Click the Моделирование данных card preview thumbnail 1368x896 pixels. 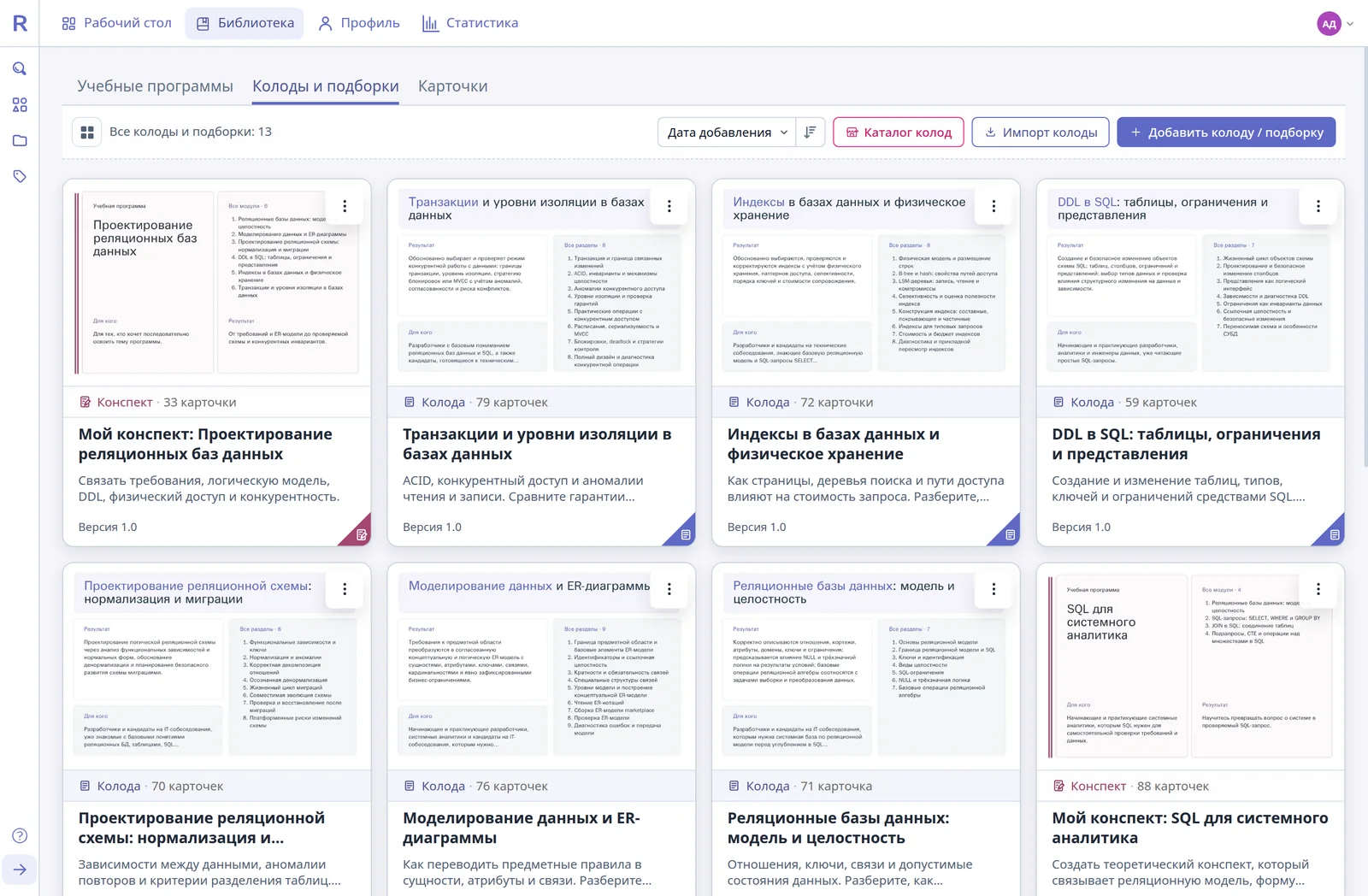pos(541,666)
